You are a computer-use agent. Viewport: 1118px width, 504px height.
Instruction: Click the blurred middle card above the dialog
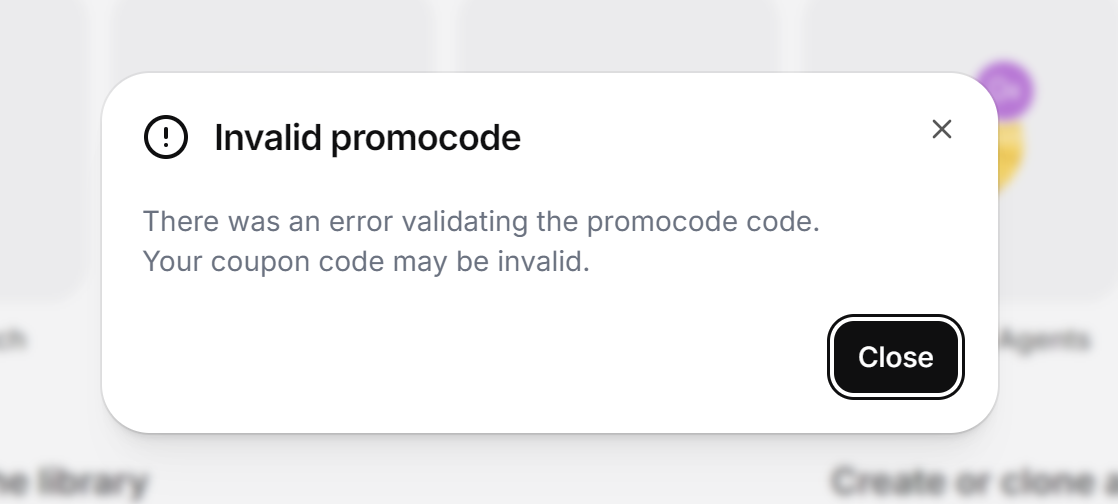tap(619, 36)
